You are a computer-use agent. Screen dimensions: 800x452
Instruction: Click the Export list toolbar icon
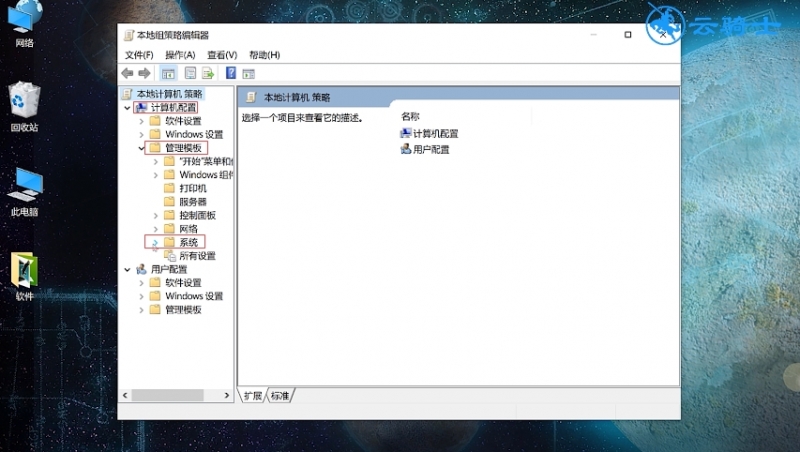tap(208, 73)
